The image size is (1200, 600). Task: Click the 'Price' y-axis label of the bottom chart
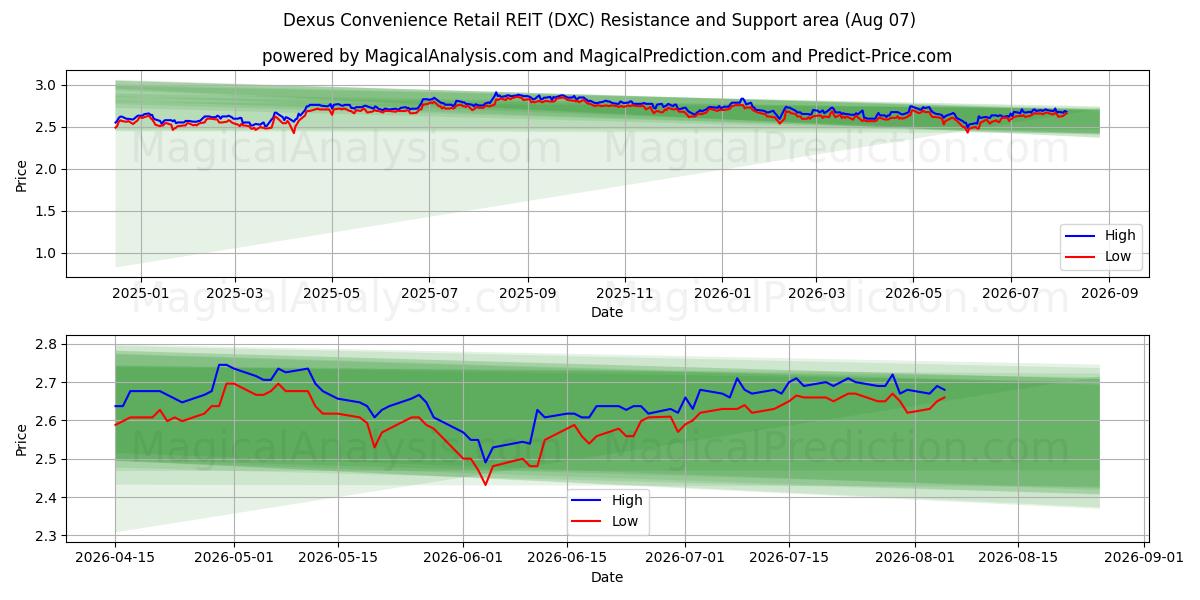click(22, 439)
